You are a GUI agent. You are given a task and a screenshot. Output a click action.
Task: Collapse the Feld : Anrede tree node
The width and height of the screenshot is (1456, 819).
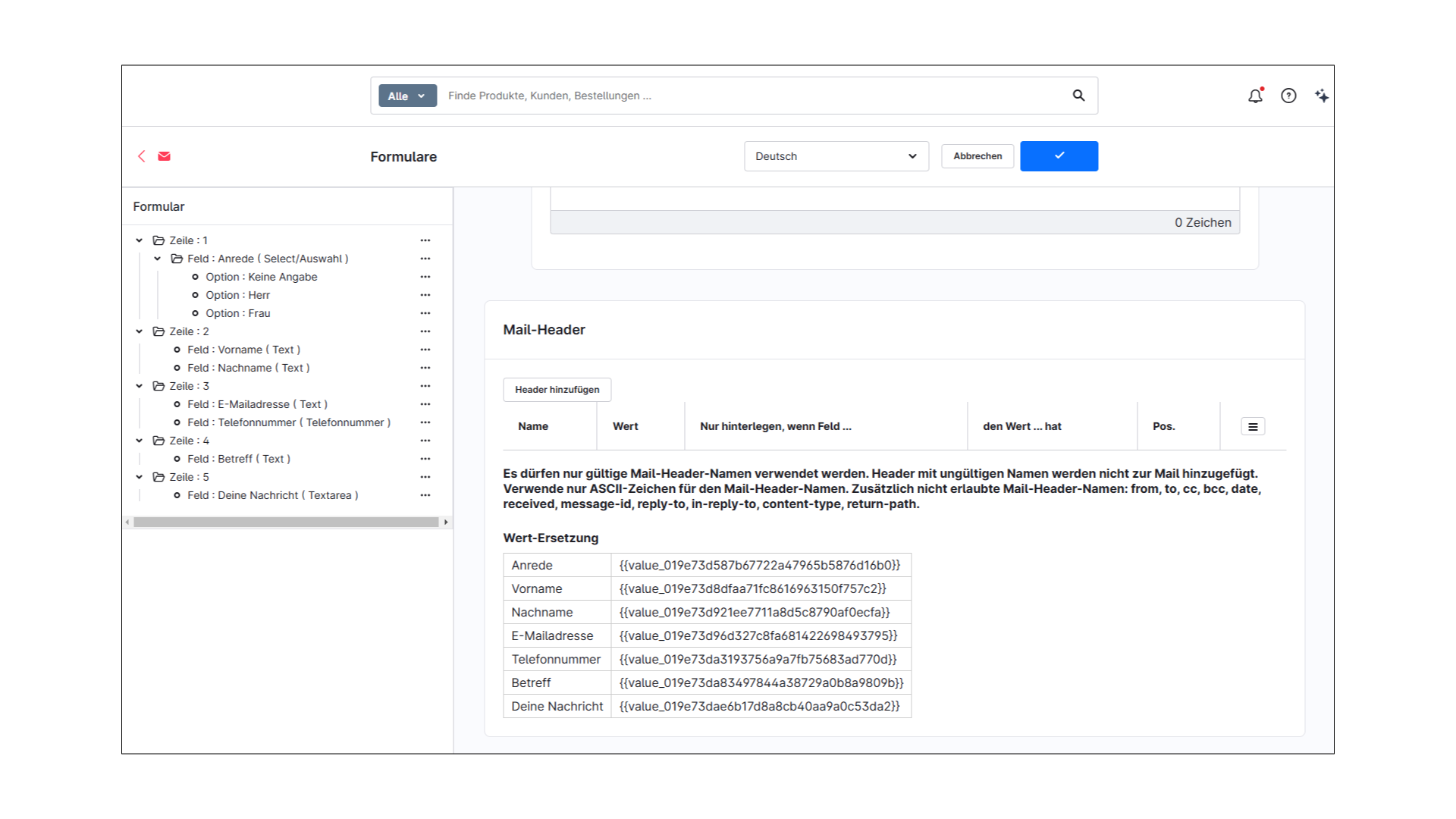(158, 259)
